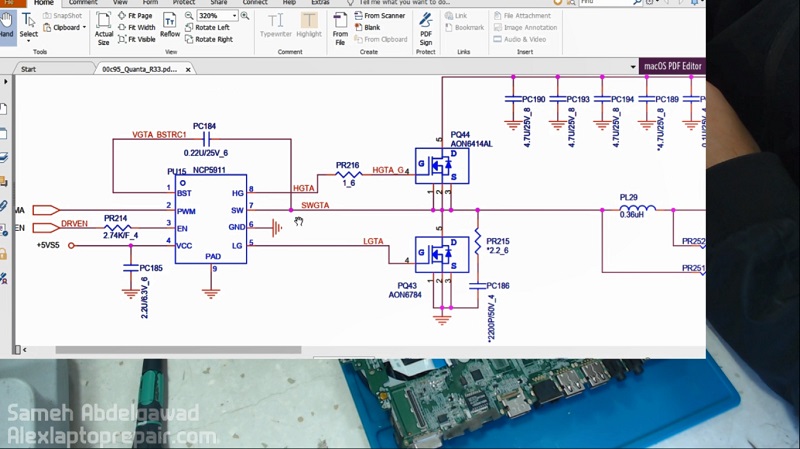Open the Protect ribbon tab
The height and width of the screenshot is (449, 800).
[x=184, y=3]
